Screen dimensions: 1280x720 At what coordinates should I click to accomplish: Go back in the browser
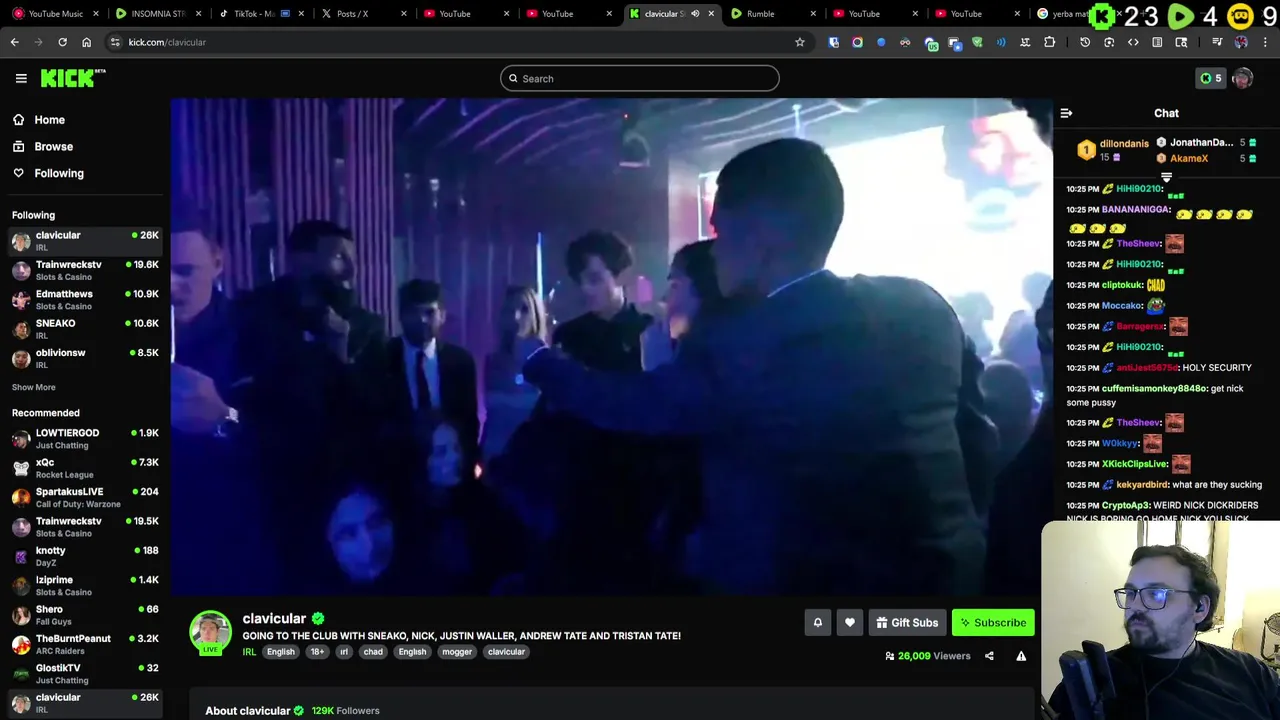click(x=15, y=42)
